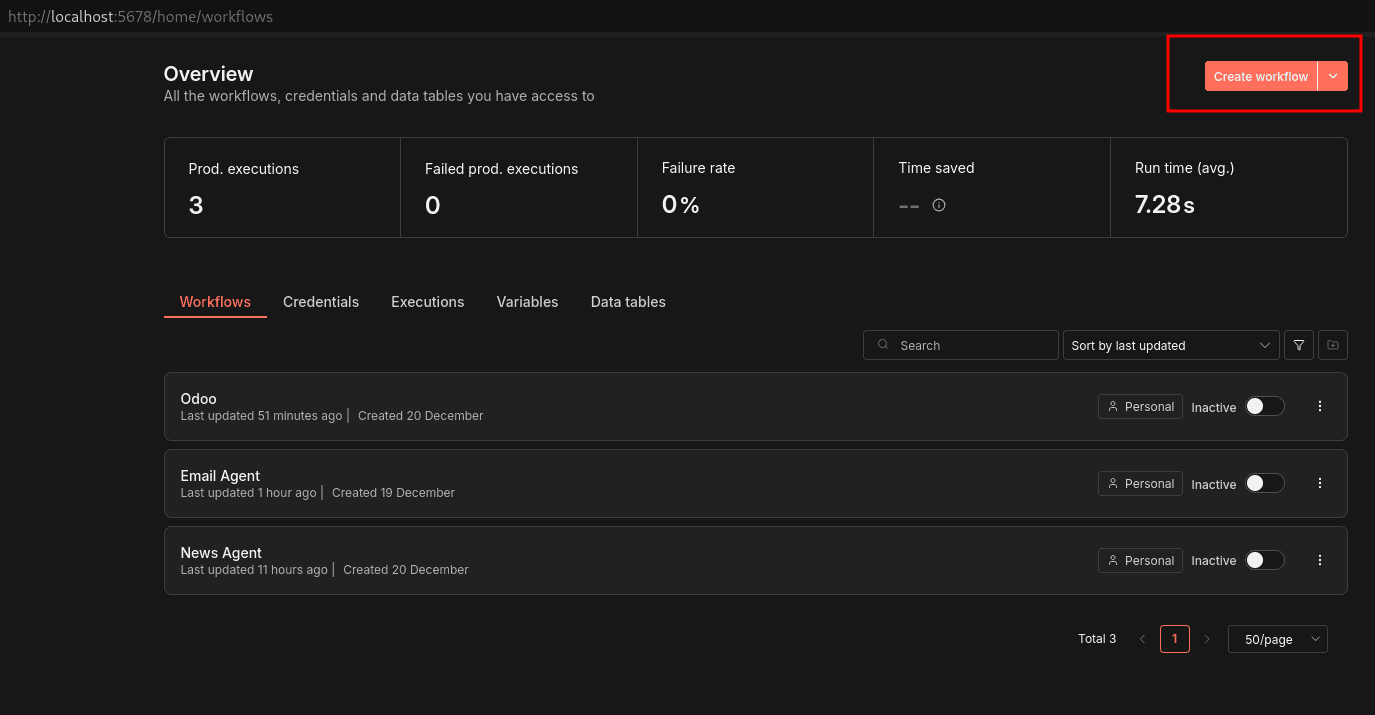The image size is (1375, 715).
Task: Open the News Agent workflow
Action: 221,552
